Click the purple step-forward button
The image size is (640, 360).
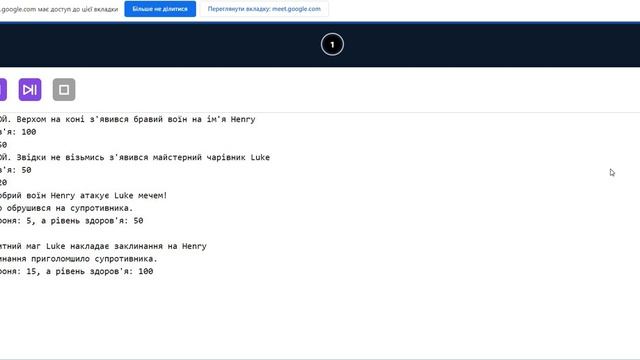(30, 89)
